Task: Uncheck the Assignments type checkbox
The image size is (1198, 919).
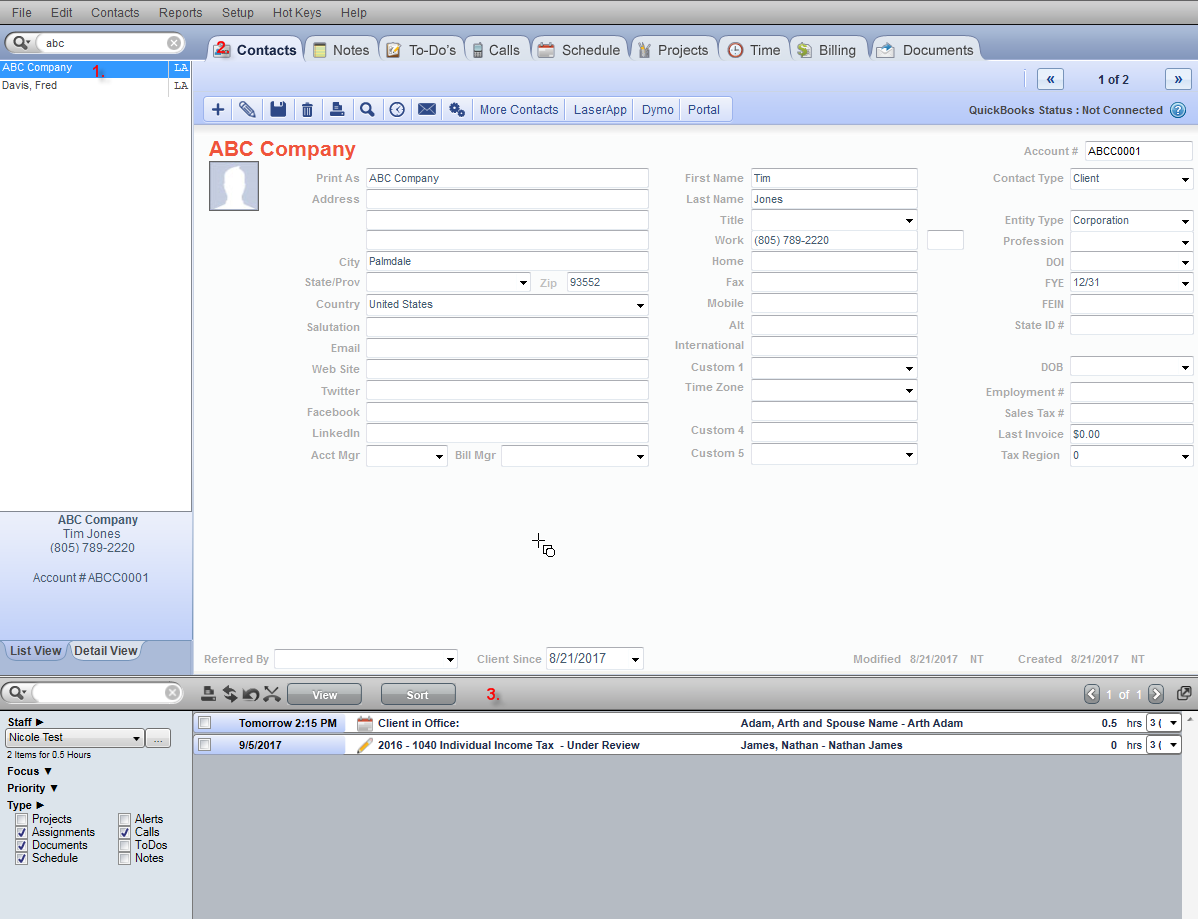Action: point(22,833)
